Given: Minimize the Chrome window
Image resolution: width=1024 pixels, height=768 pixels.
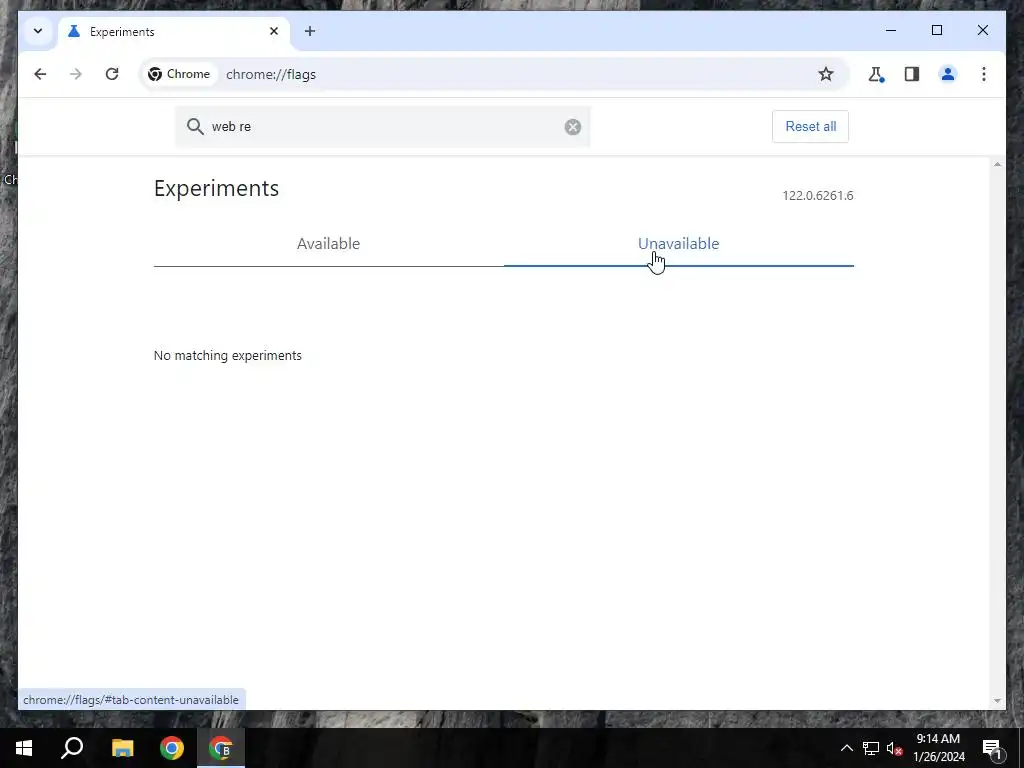Looking at the screenshot, I should click(x=891, y=30).
